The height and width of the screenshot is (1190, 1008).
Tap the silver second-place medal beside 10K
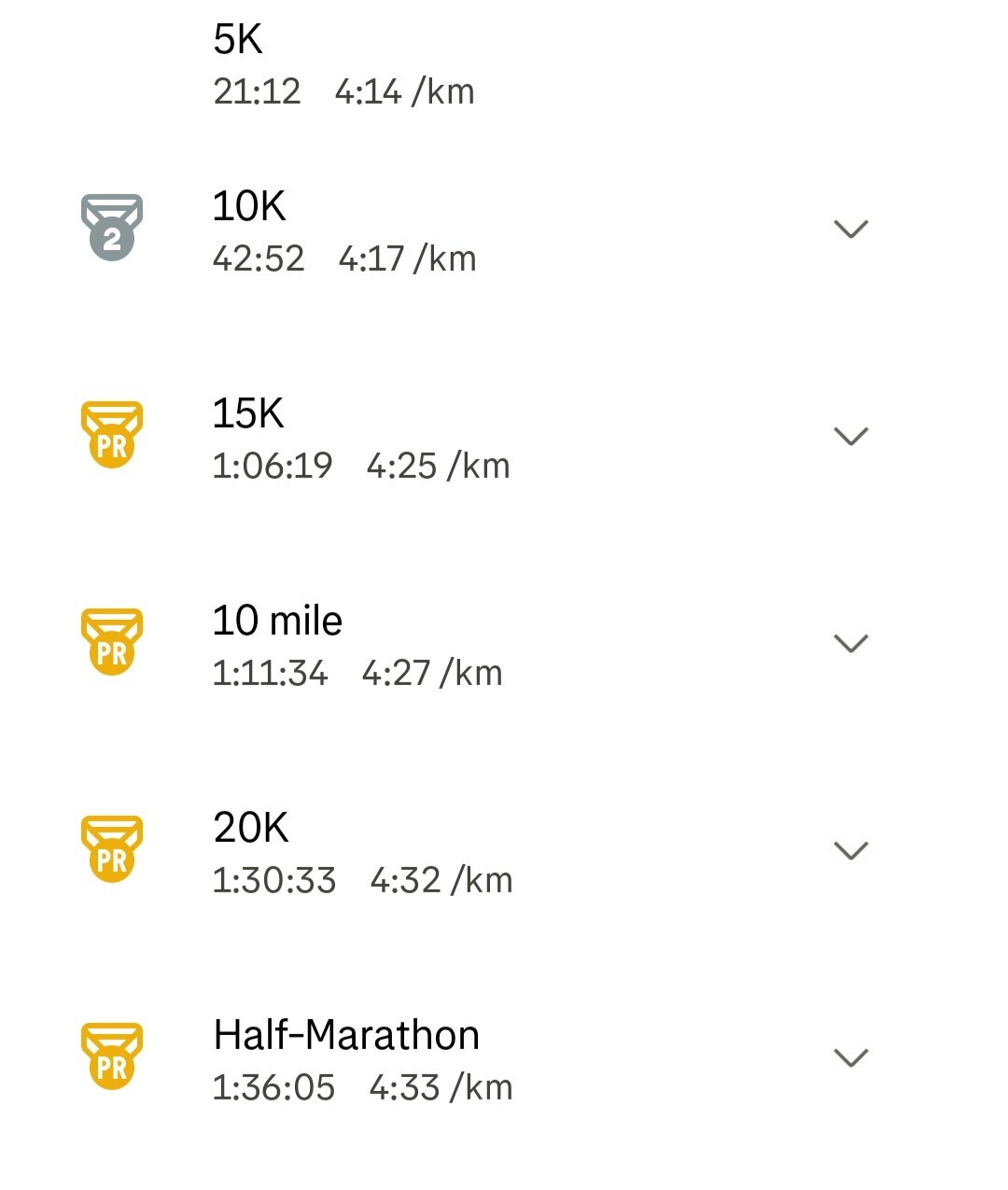[x=112, y=227]
